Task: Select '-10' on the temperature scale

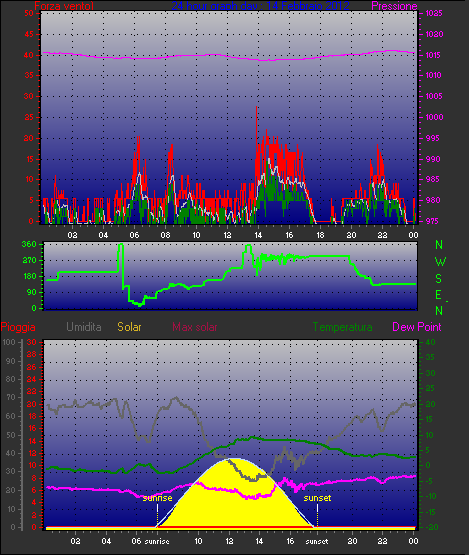Action: click(x=430, y=496)
